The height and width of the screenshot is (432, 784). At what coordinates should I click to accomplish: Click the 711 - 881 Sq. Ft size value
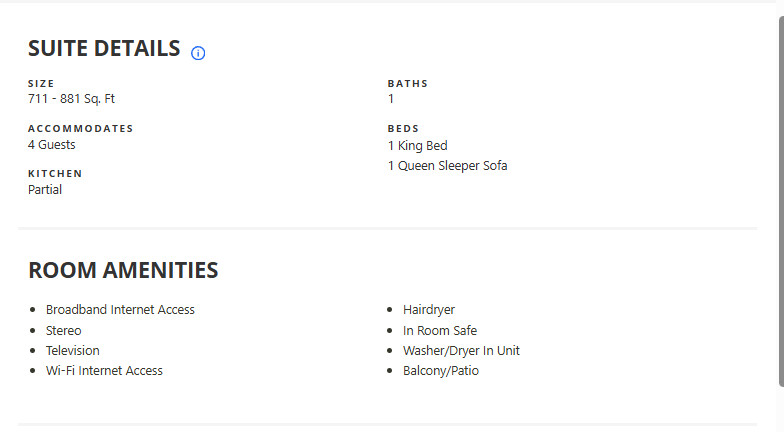pos(72,99)
